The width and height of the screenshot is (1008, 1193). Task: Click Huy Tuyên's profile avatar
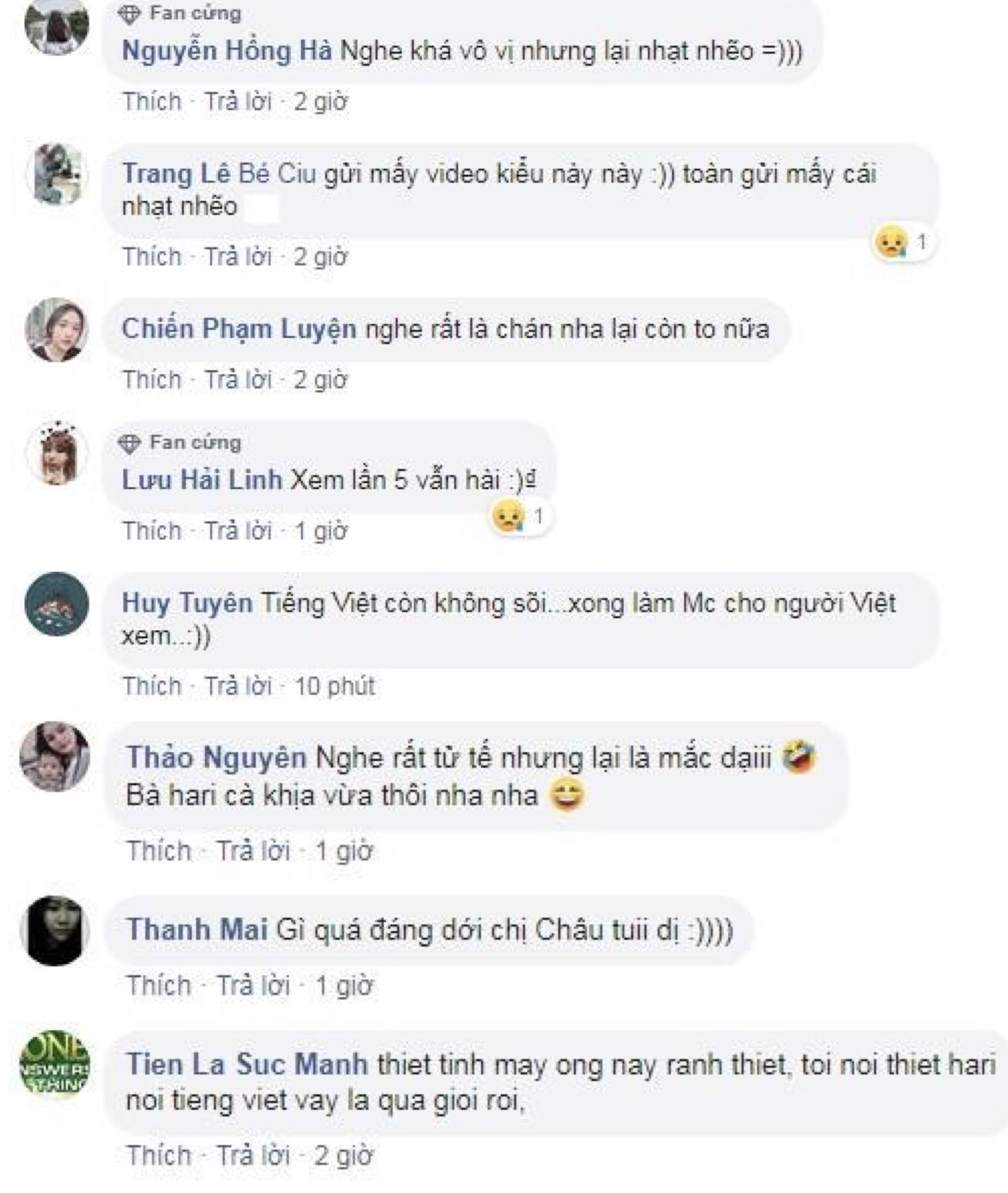click(57, 604)
